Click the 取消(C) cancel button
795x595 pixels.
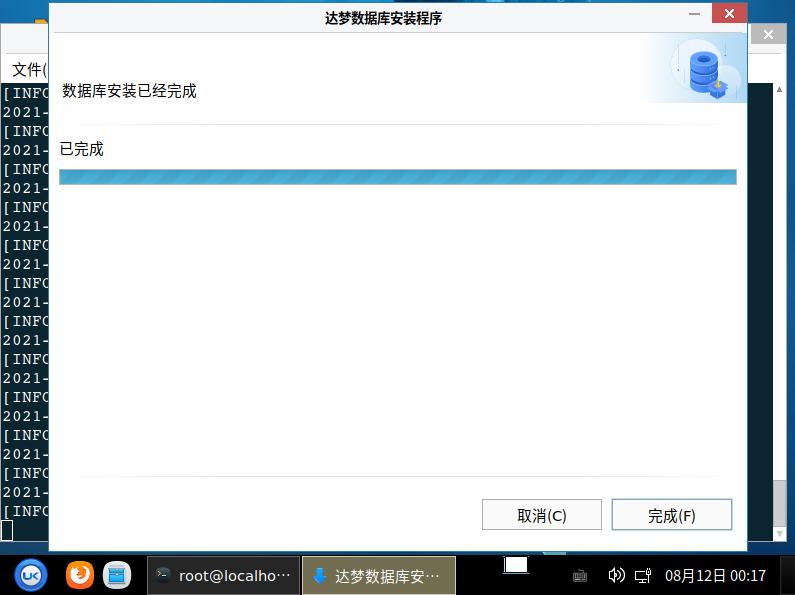(x=541, y=515)
